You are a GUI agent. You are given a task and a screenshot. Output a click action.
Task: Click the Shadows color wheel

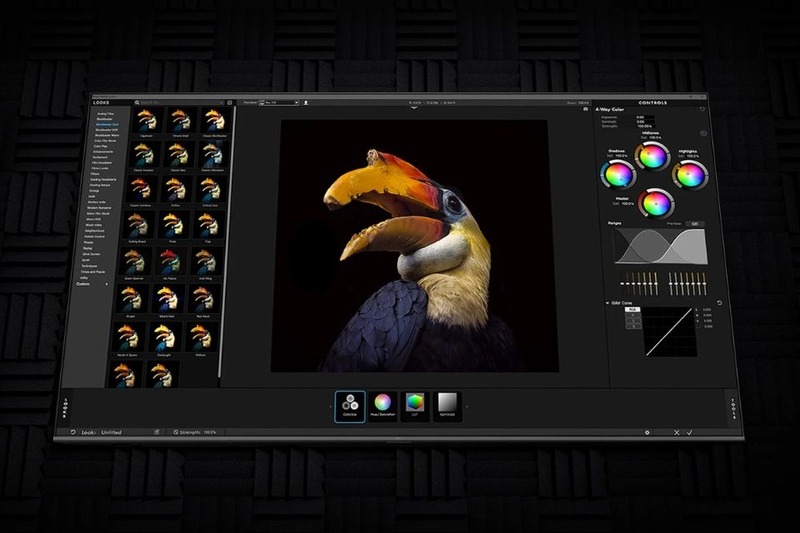coord(617,175)
